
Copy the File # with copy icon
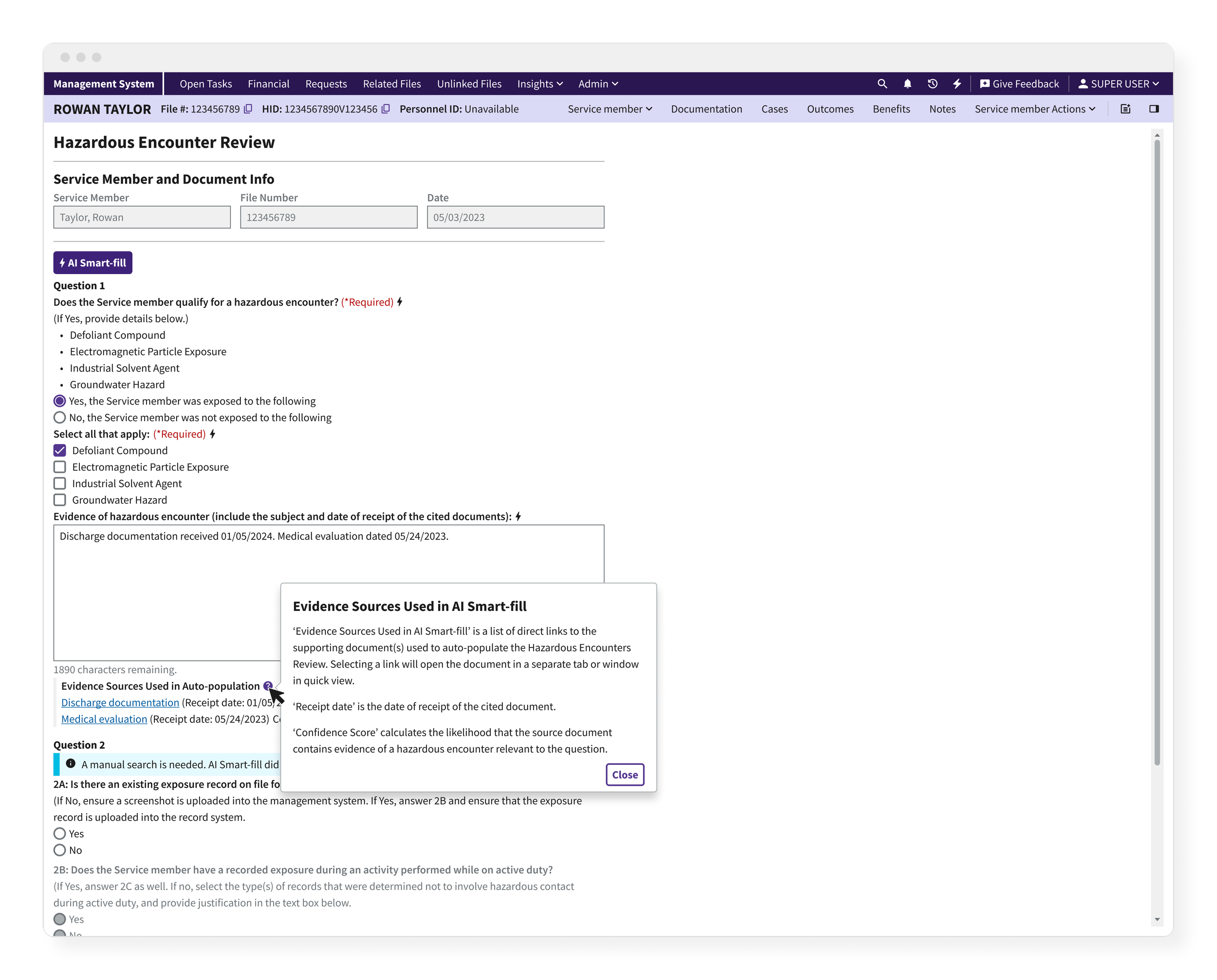[x=248, y=109]
